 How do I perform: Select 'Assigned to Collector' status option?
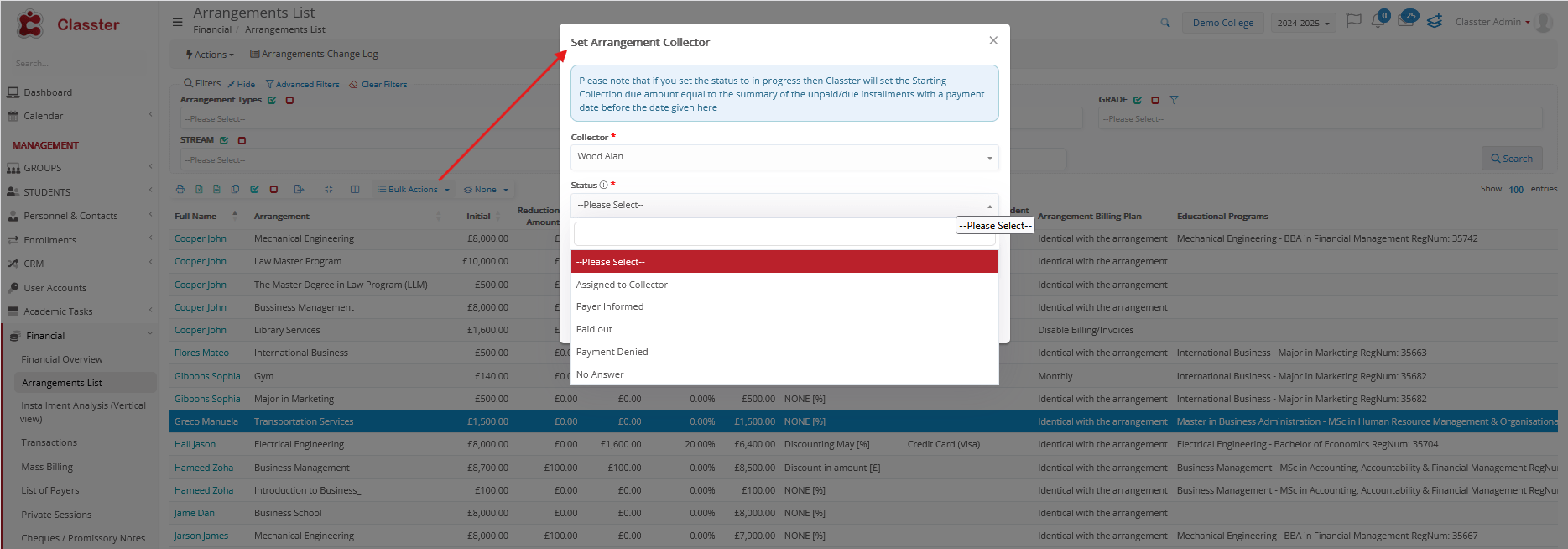[x=622, y=285]
